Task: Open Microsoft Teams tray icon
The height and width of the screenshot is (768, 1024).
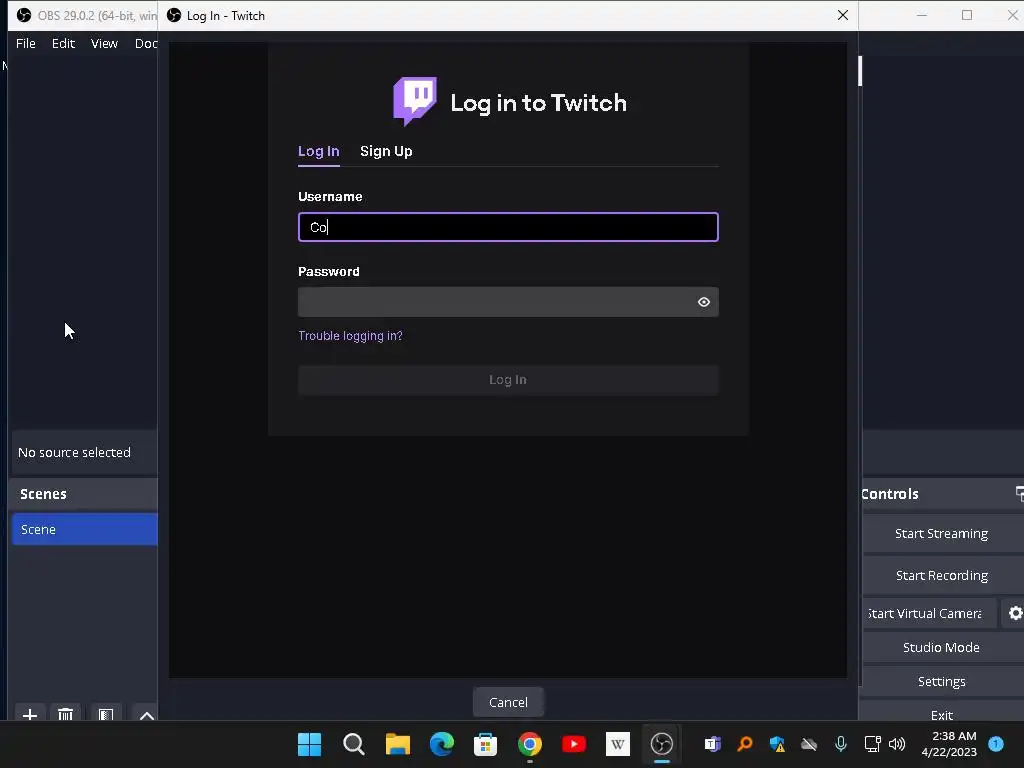Action: point(712,744)
